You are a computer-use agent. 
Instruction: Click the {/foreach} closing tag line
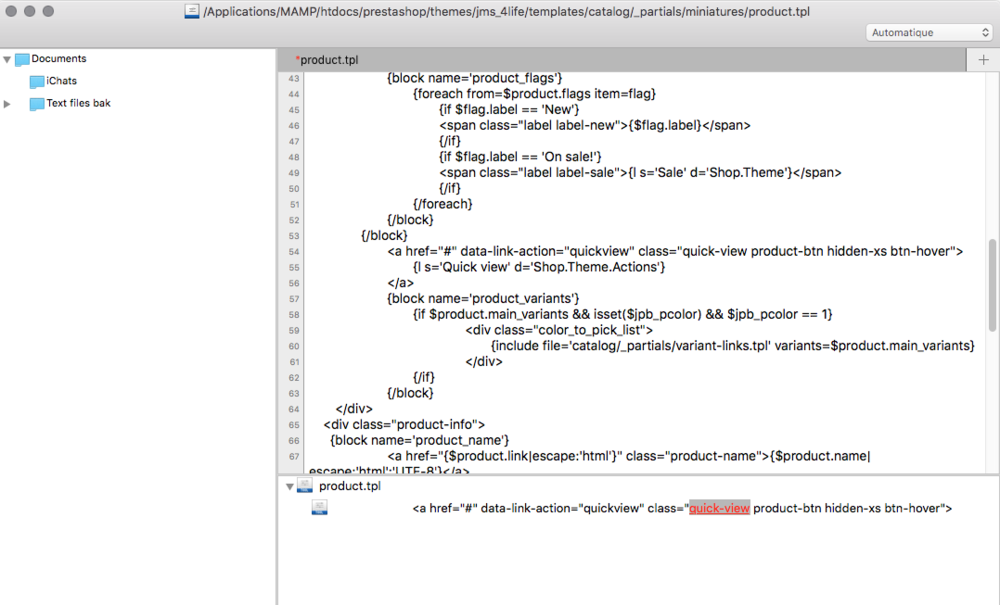[443, 204]
